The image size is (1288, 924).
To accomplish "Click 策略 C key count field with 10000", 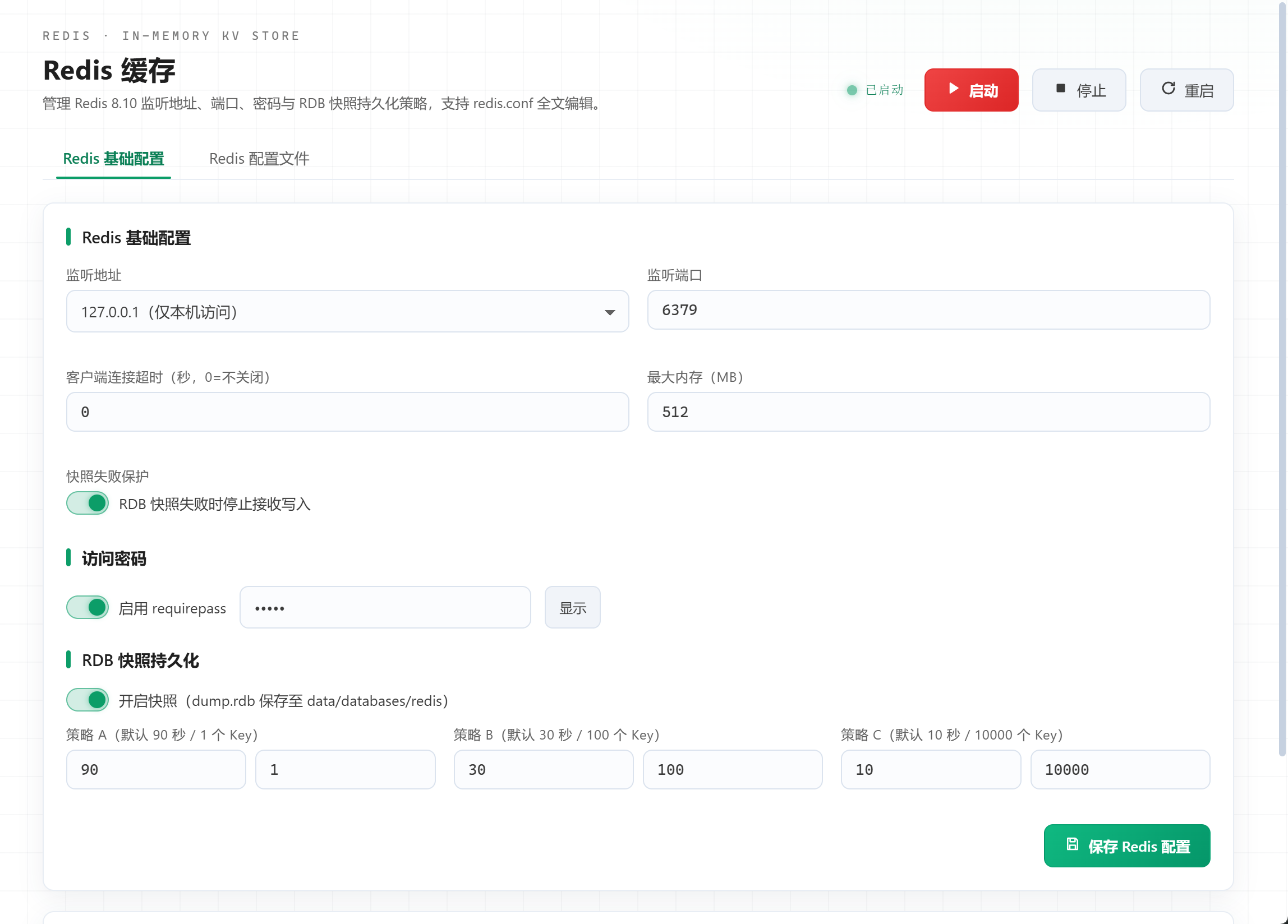I will pos(1120,770).
